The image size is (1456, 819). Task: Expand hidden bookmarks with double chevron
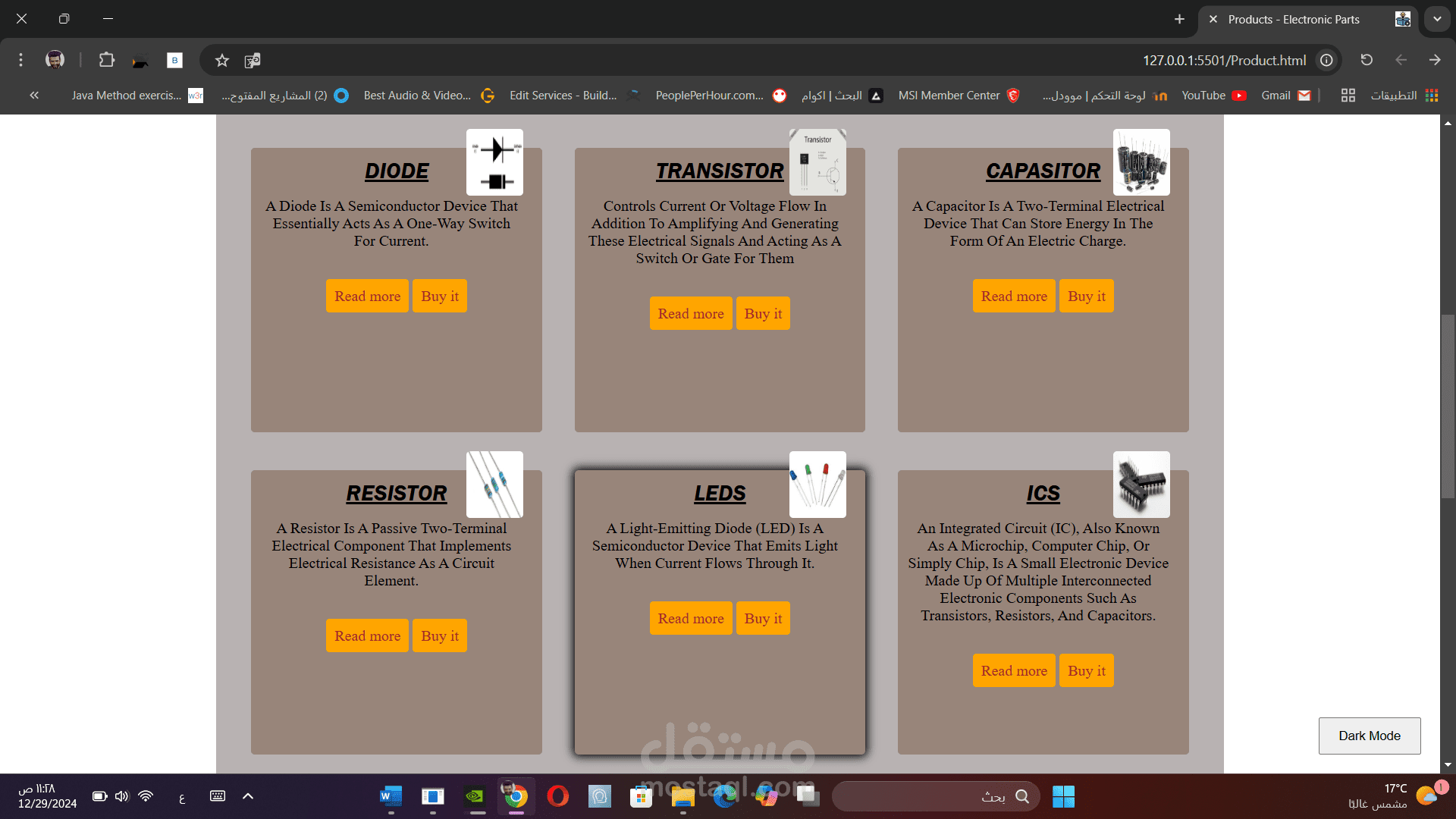click(34, 96)
